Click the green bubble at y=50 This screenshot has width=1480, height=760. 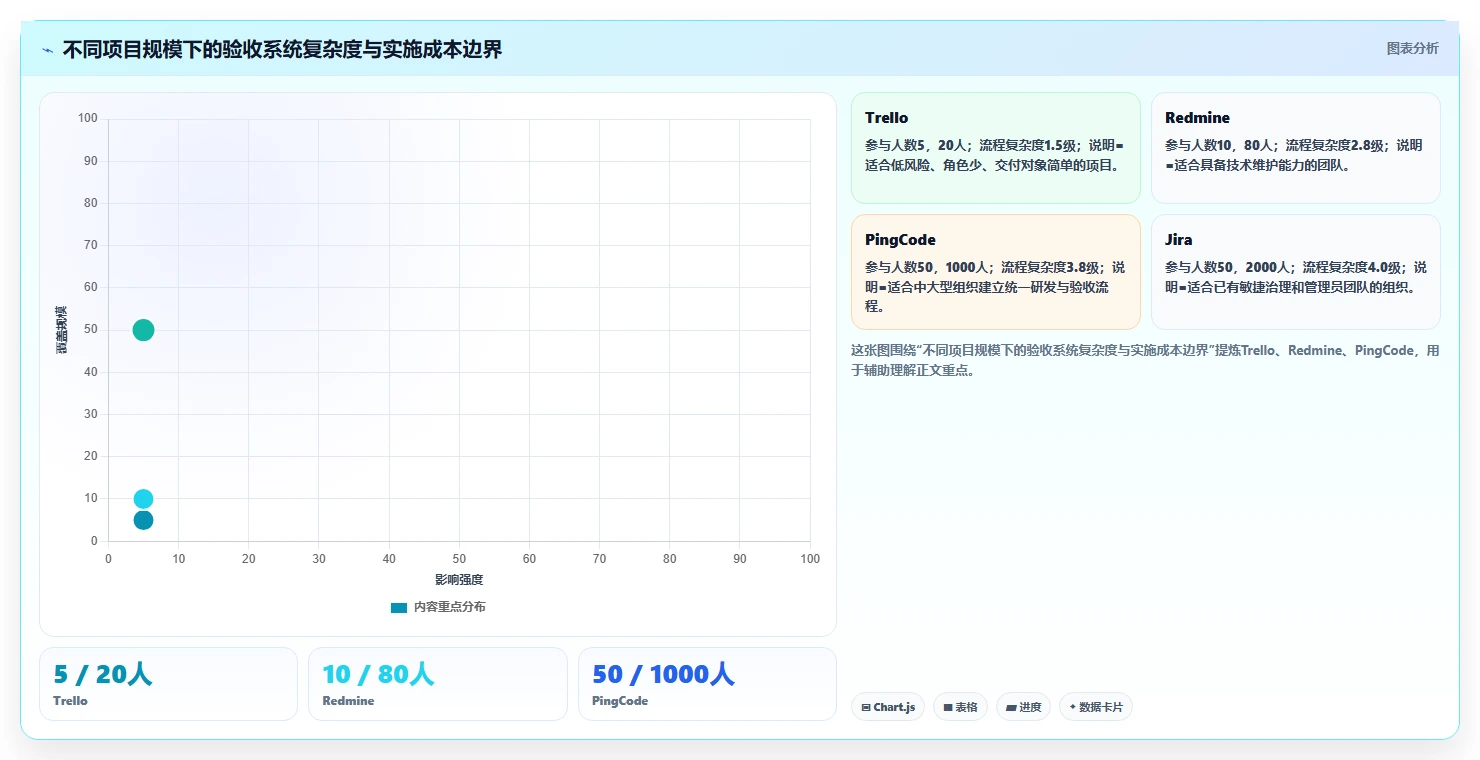point(143,330)
